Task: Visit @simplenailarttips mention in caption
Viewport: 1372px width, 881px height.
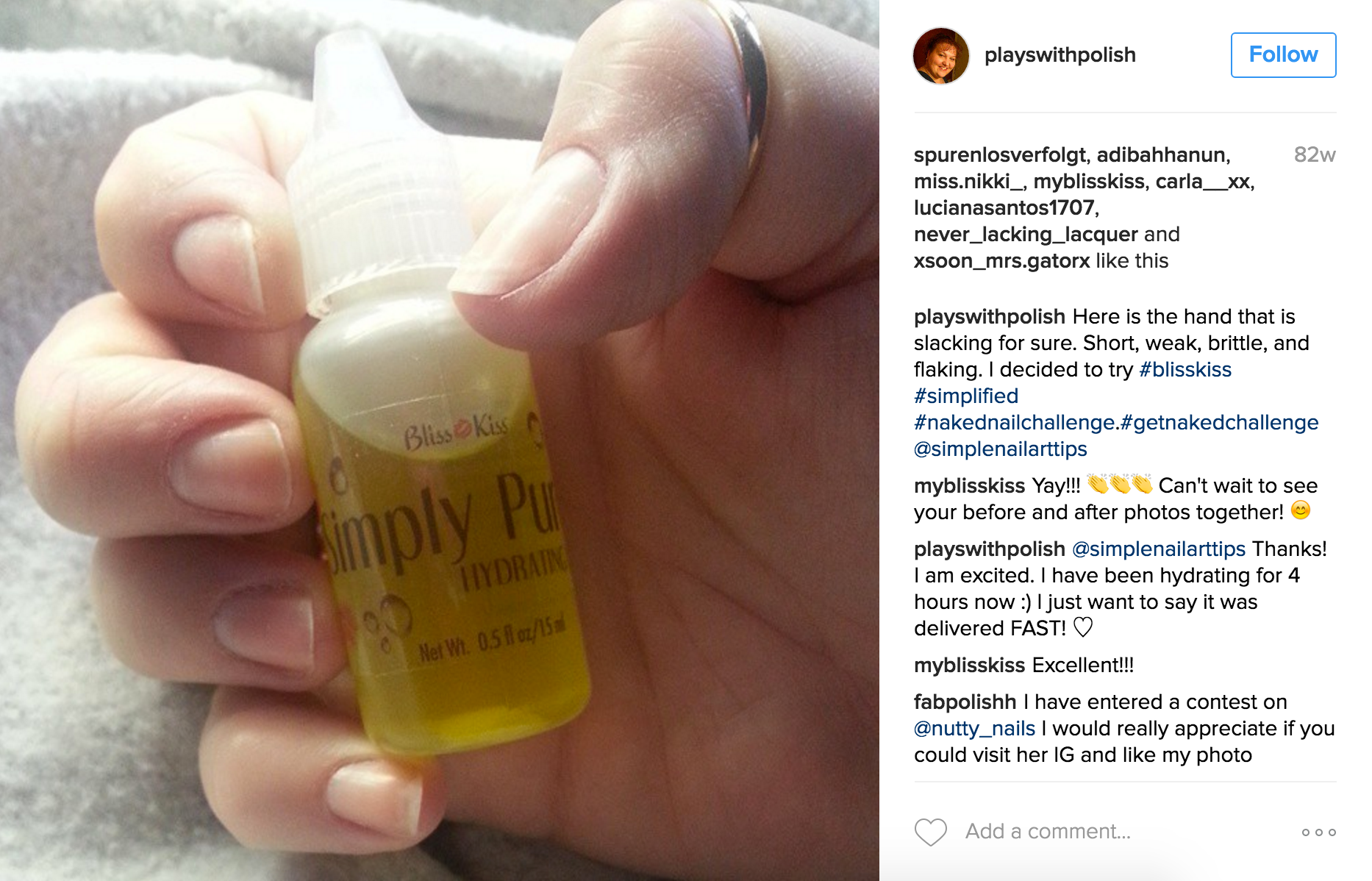Action: pyautogui.click(x=1000, y=449)
